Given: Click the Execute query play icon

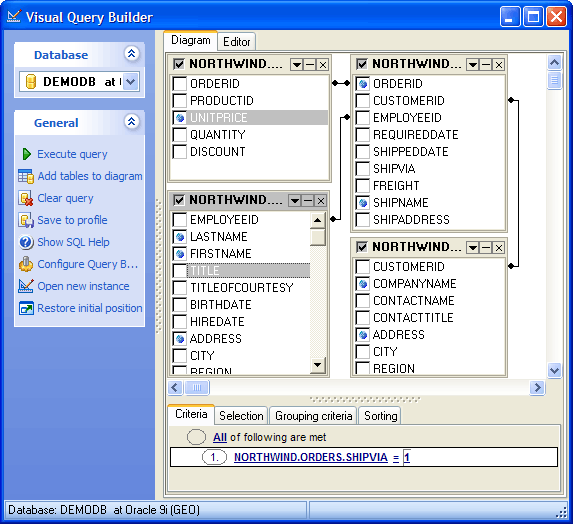Looking at the screenshot, I should [x=26, y=154].
